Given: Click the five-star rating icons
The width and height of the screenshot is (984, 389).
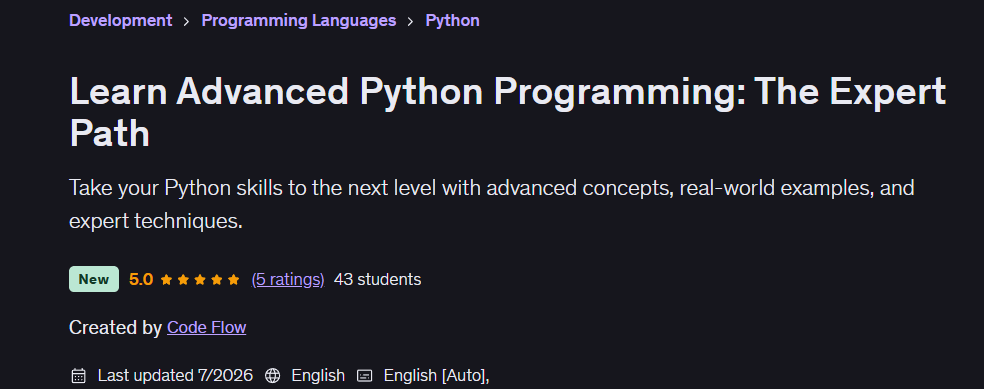Looking at the screenshot, I should coord(200,280).
